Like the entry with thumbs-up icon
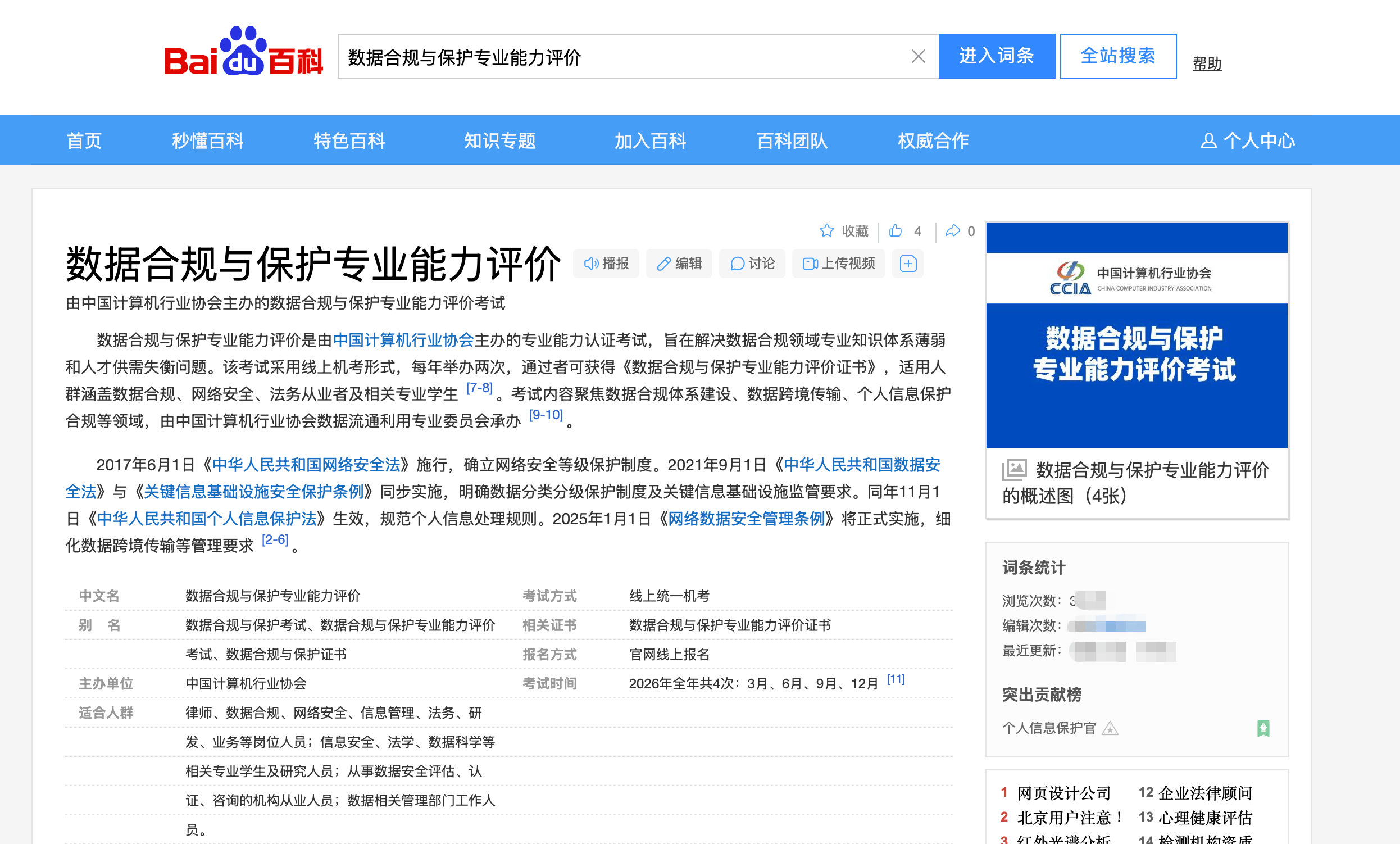The width and height of the screenshot is (1400, 844). [896, 231]
